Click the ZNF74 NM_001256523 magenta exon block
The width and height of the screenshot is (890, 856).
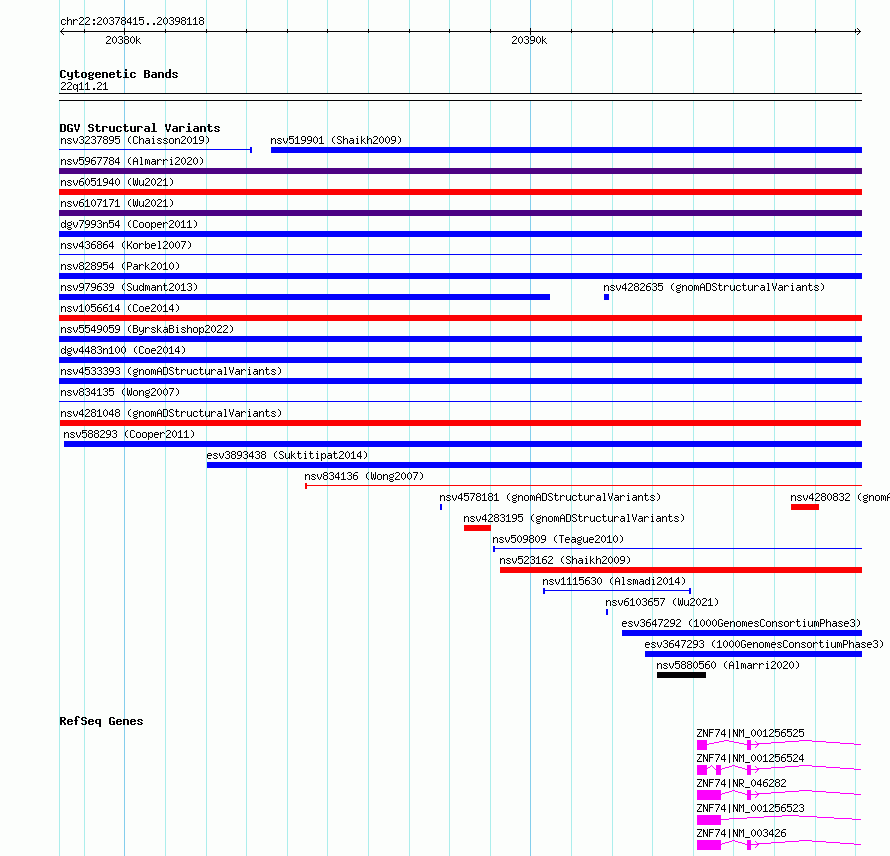coord(709,820)
